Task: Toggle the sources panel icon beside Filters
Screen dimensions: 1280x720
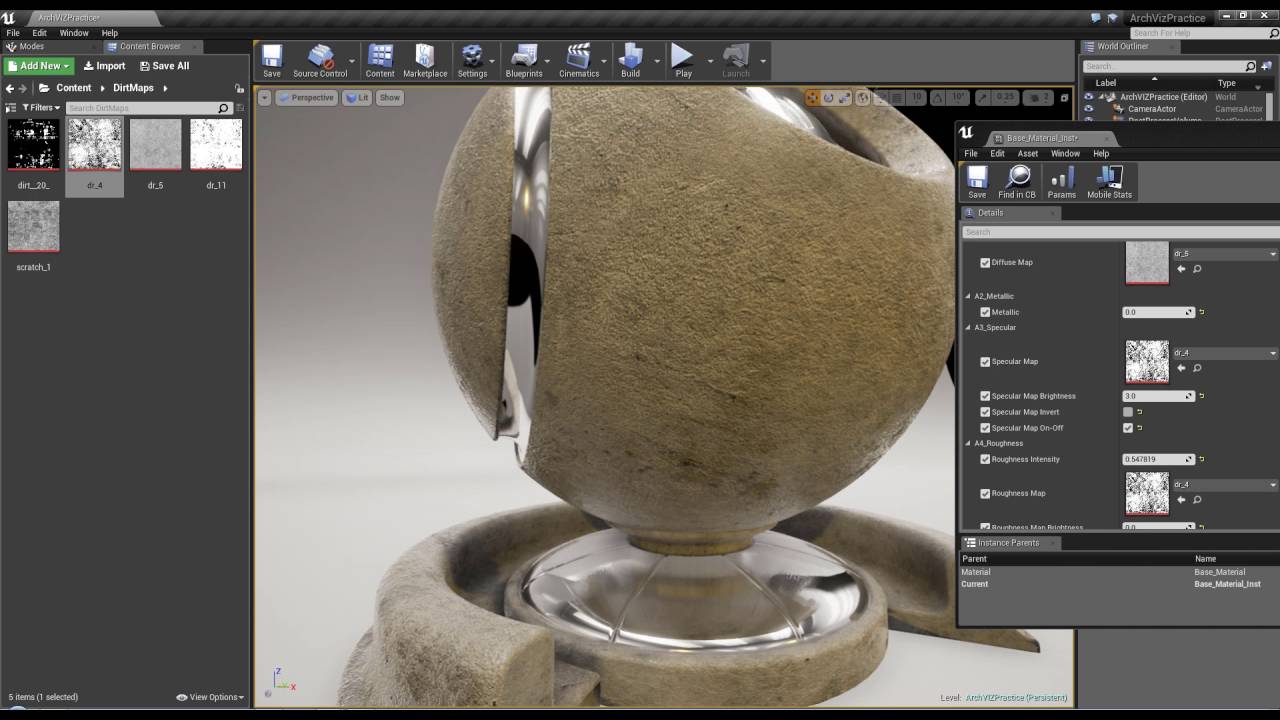Action: (x=11, y=108)
